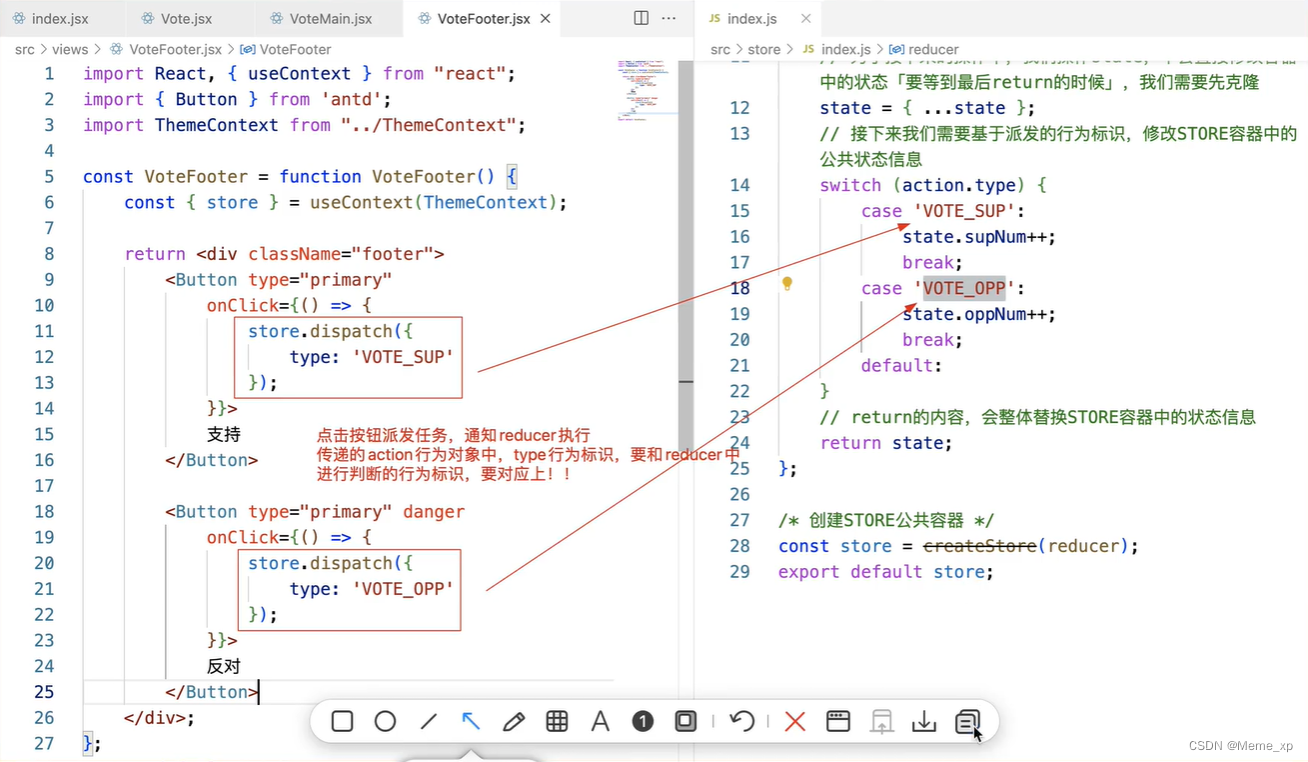
Task: Select the ellipse annotation tool
Action: coord(385,721)
